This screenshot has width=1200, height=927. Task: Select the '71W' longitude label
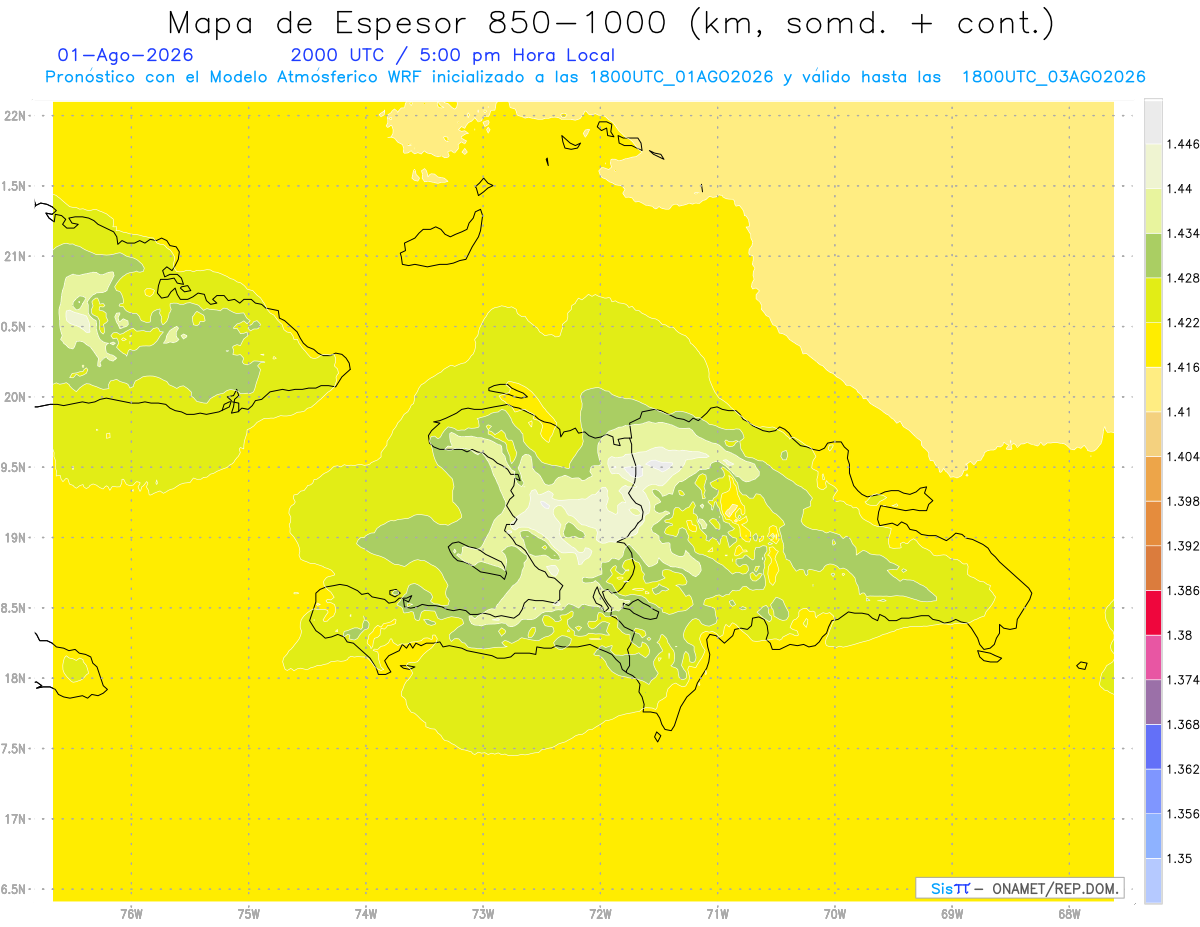717,914
